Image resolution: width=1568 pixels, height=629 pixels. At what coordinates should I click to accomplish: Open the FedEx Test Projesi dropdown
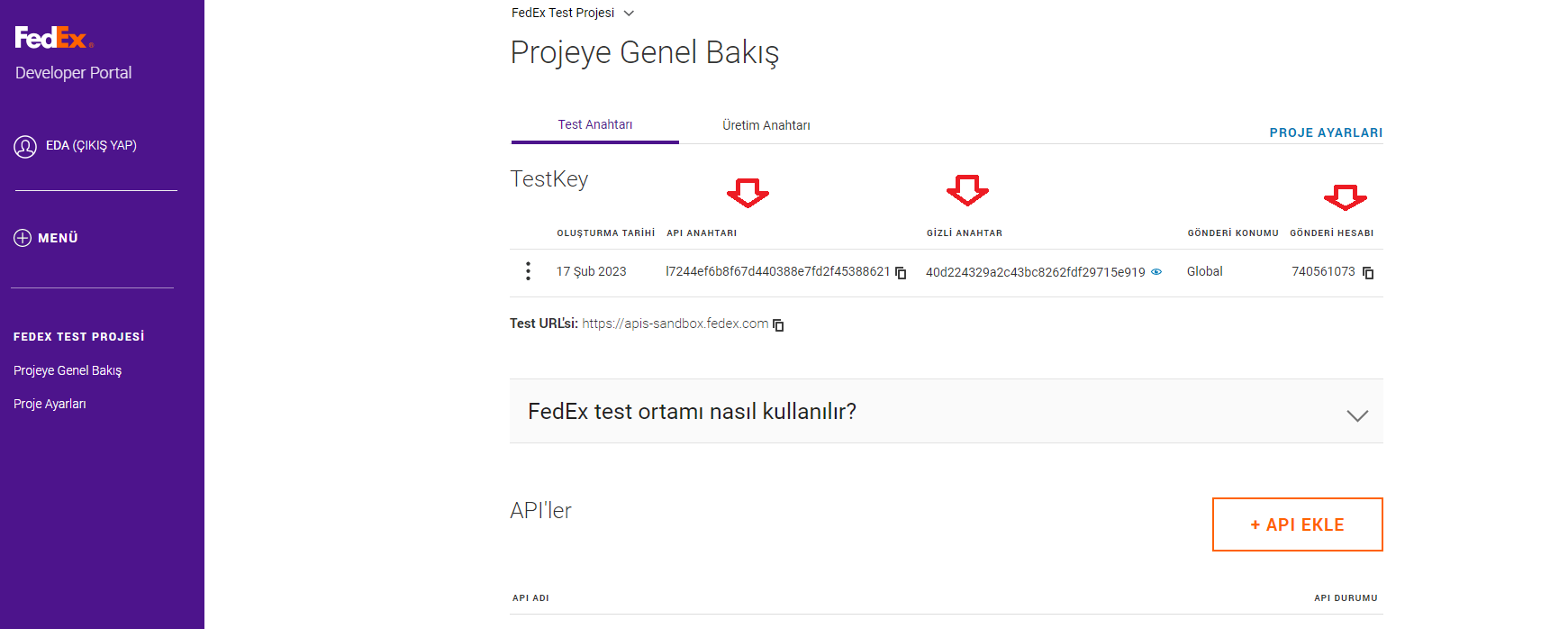(x=629, y=14)
